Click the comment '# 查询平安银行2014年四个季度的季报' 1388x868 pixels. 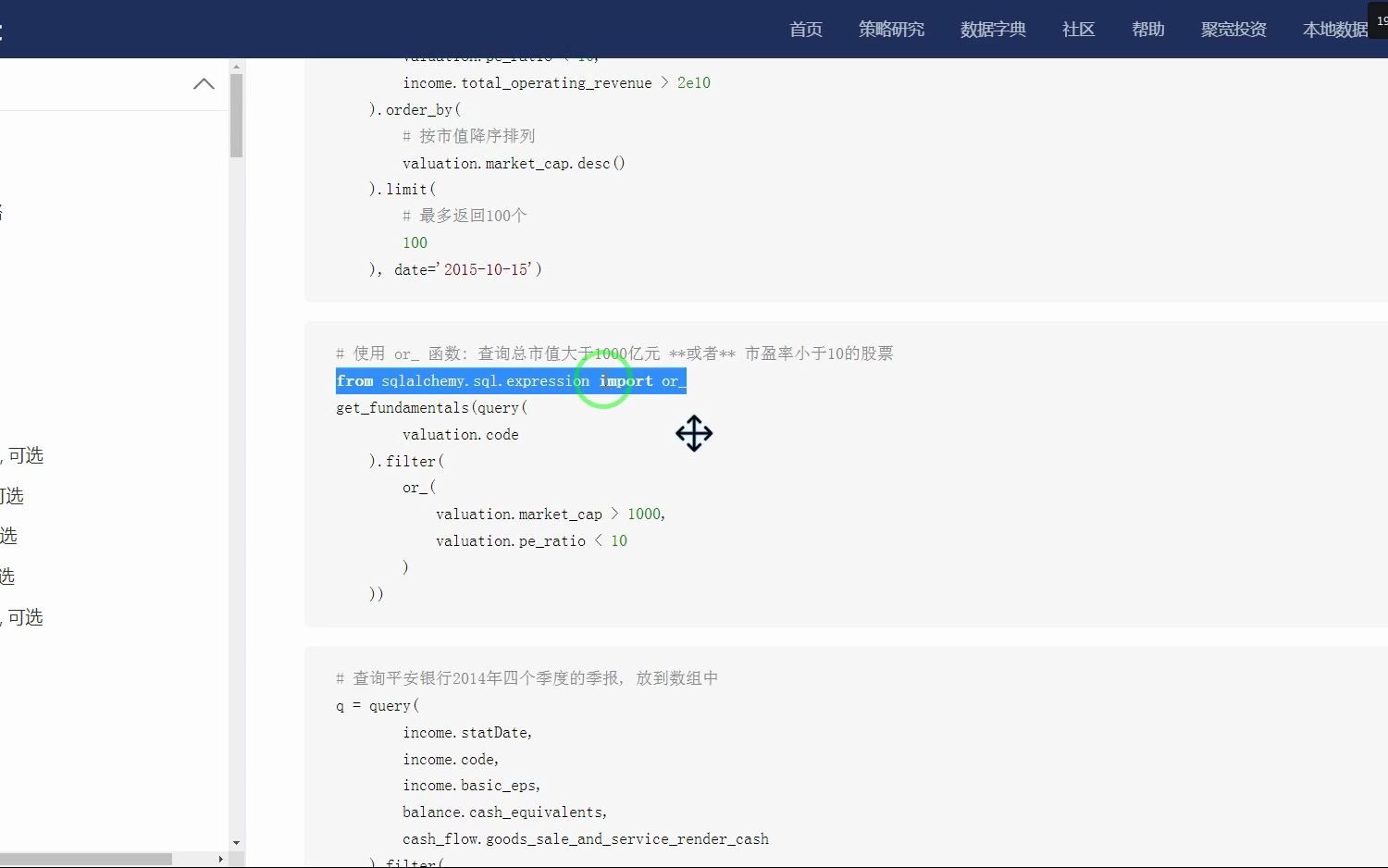[x=527, y=678]
